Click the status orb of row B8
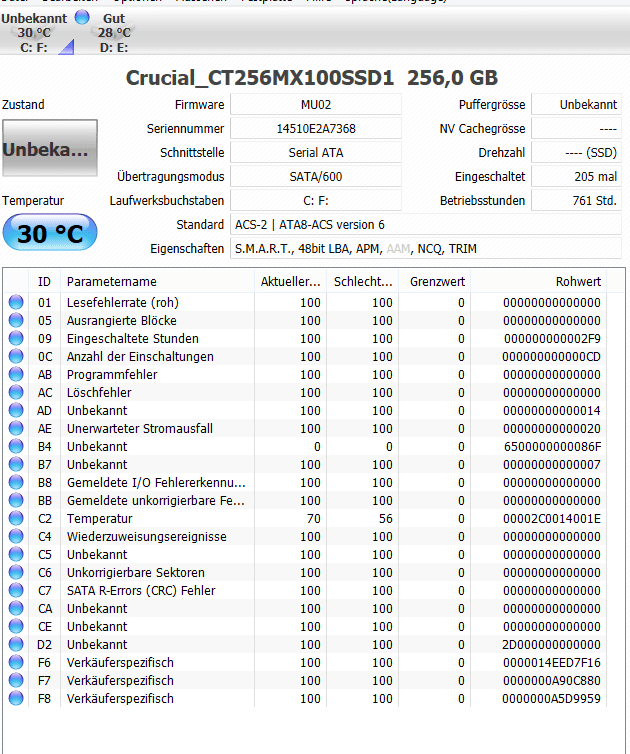This screenshot has height=754, width=630. (x=16, y=482)
